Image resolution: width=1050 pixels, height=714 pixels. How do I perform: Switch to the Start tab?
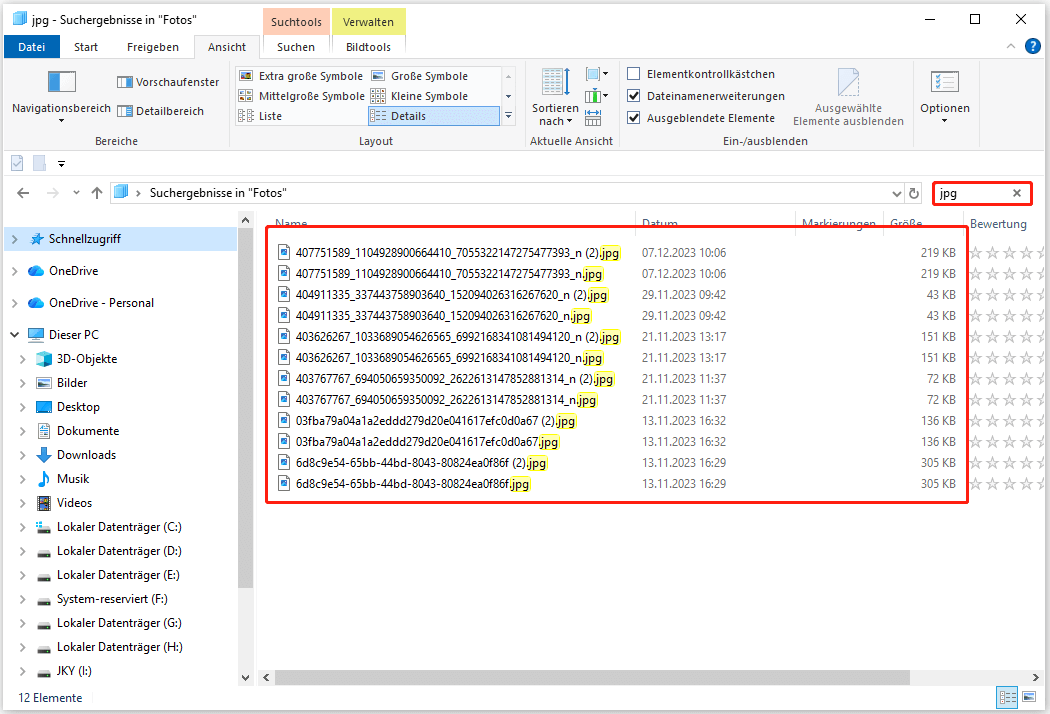(86, 47)
